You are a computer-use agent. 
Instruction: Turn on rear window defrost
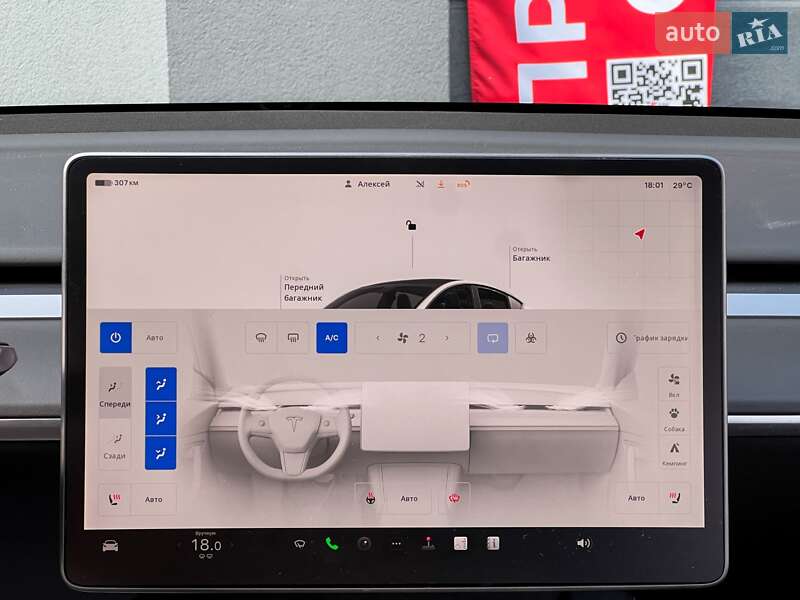pyautogui.click(x=293, y=337)
